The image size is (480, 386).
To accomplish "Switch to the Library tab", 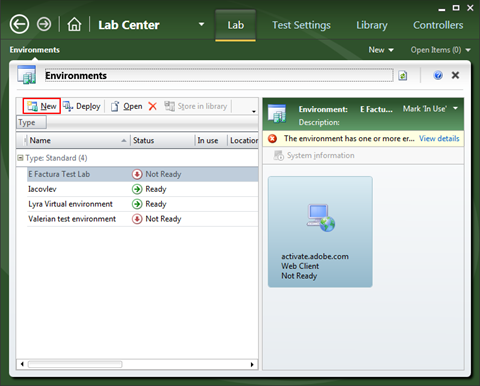I will pyautogui.click(x=372, y=25).
